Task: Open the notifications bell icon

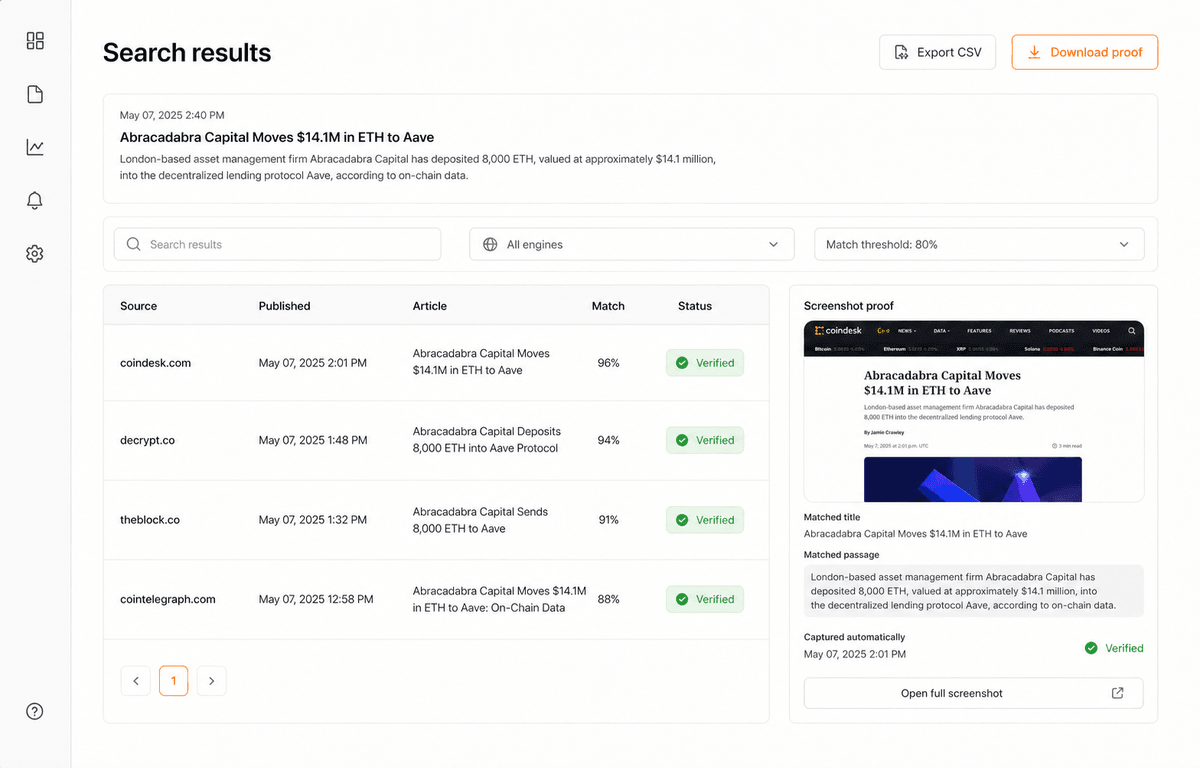Action: tap(35, 201)
